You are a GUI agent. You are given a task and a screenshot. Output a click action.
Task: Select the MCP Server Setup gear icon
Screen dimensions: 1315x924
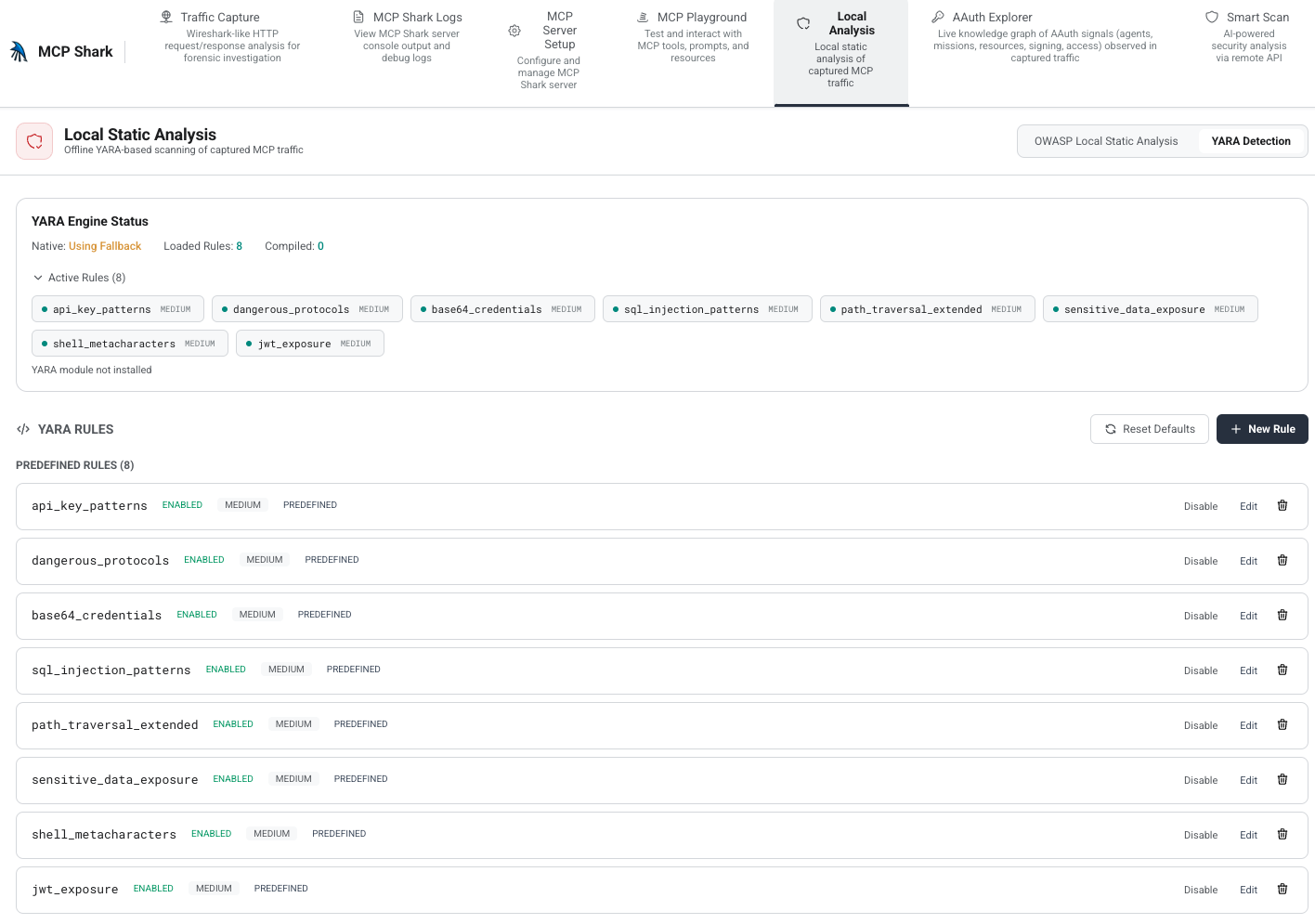pyautogui.click(x=514, y=30)
